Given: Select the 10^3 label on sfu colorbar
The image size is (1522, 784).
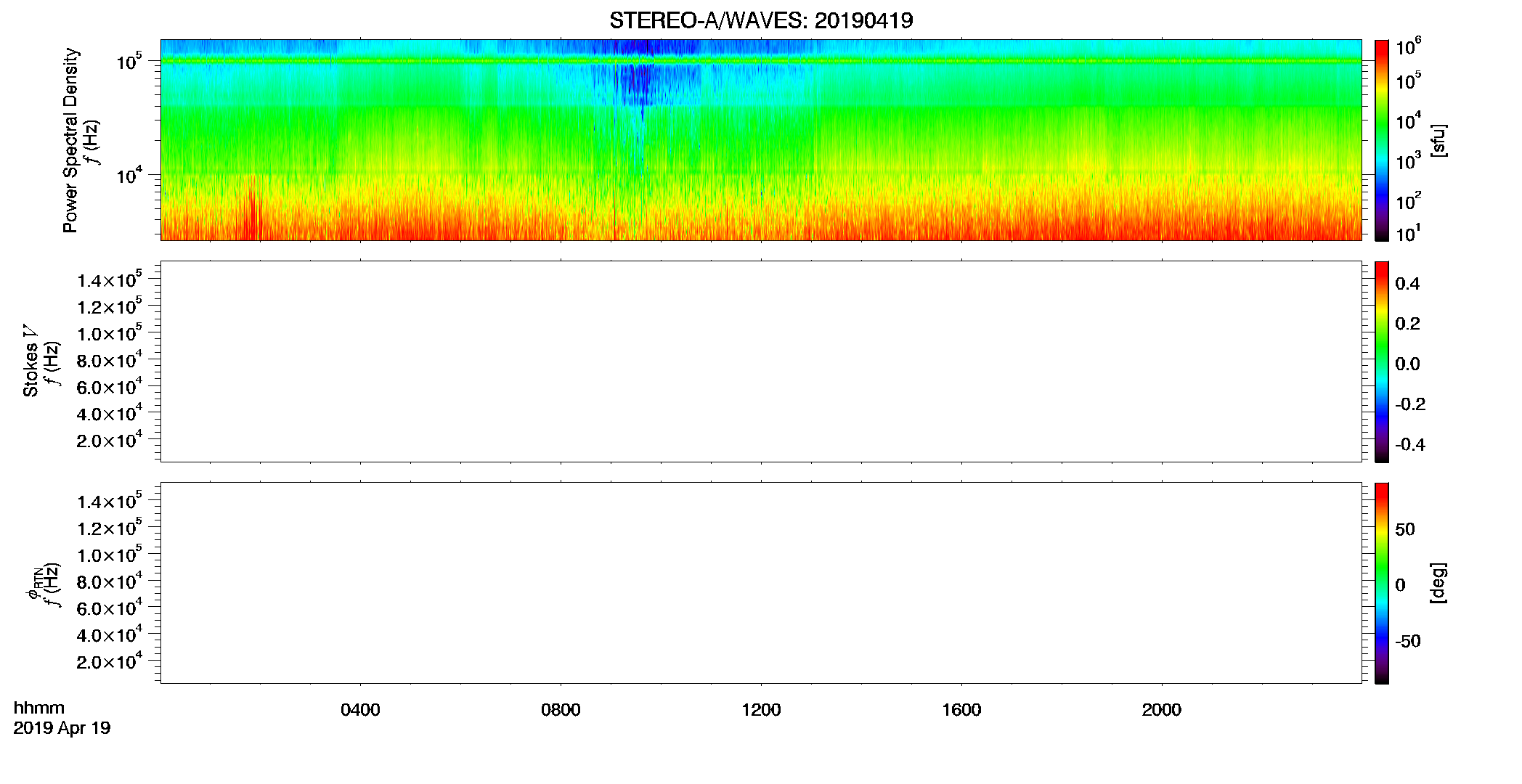Looking at the screenshot, I should coord(1408,160).
